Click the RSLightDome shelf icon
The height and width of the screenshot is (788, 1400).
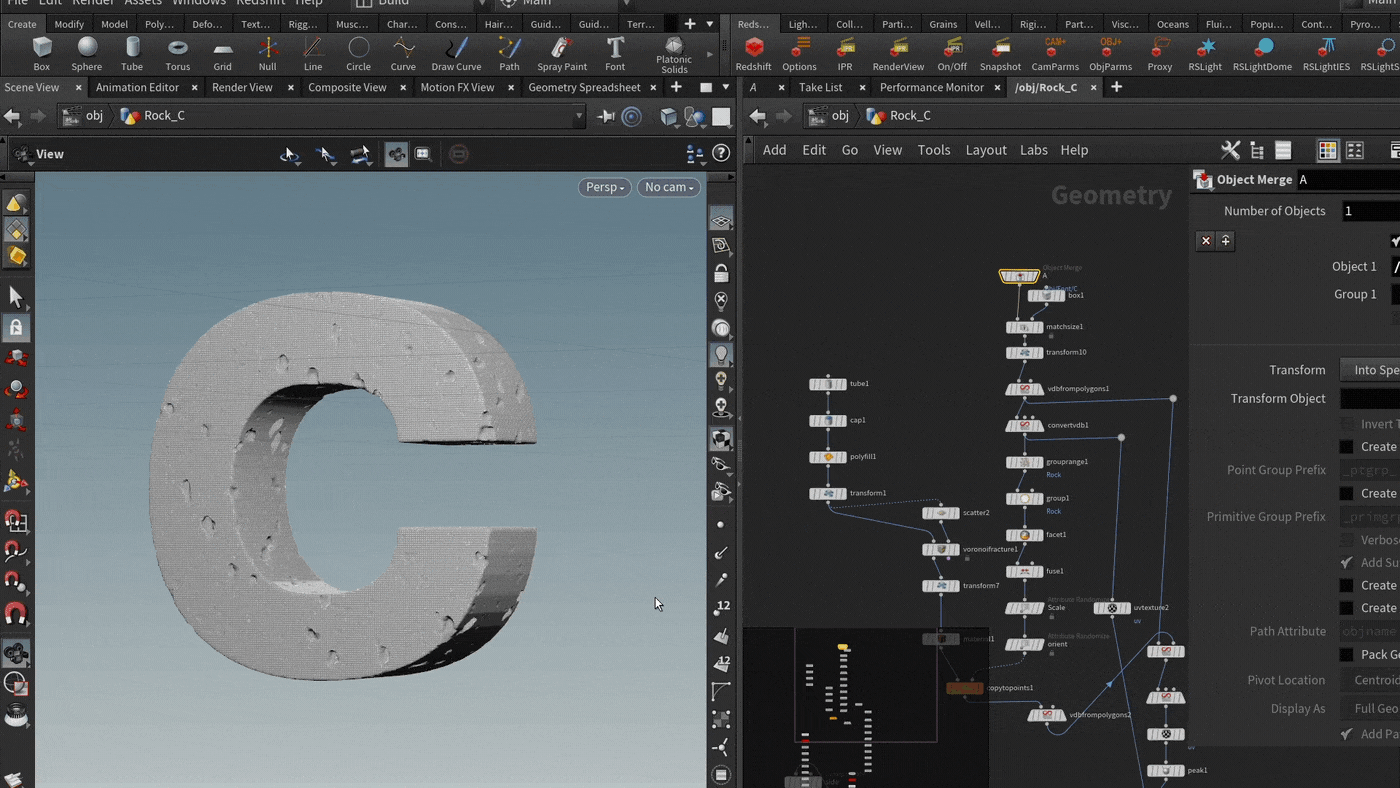pos(1262,53)
